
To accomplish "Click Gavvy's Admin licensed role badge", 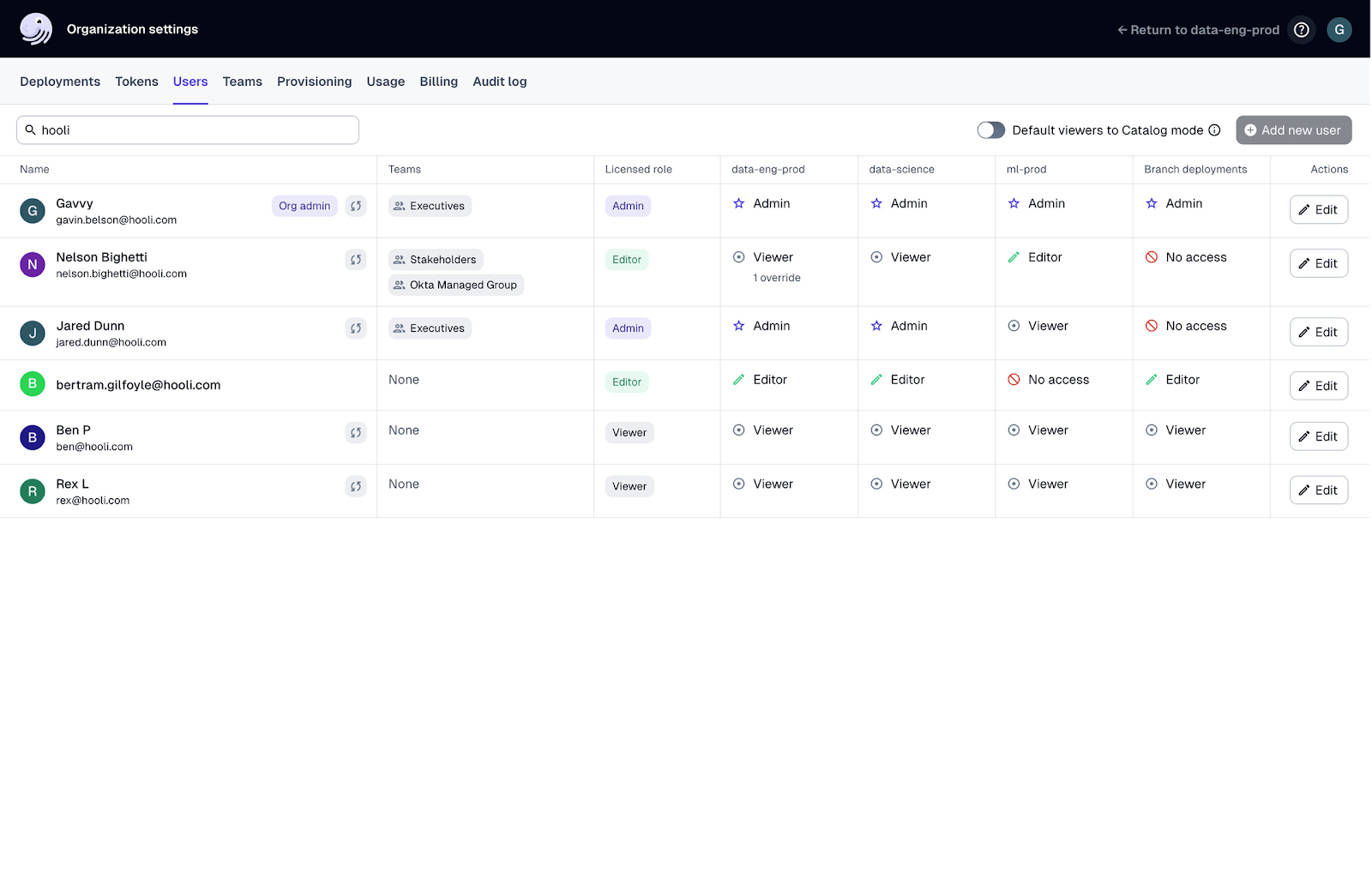I will click(x=629, y=207).
